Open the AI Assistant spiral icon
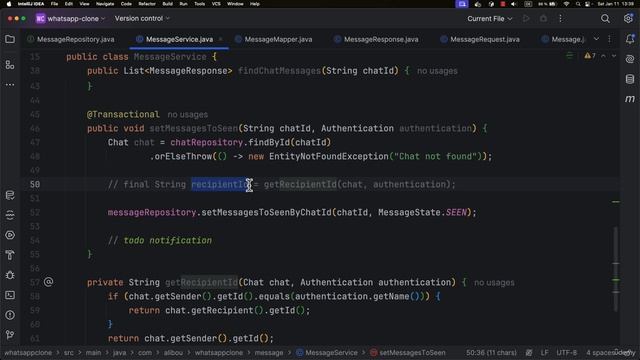This screenshot has width=640, height=360. [630, 59]
